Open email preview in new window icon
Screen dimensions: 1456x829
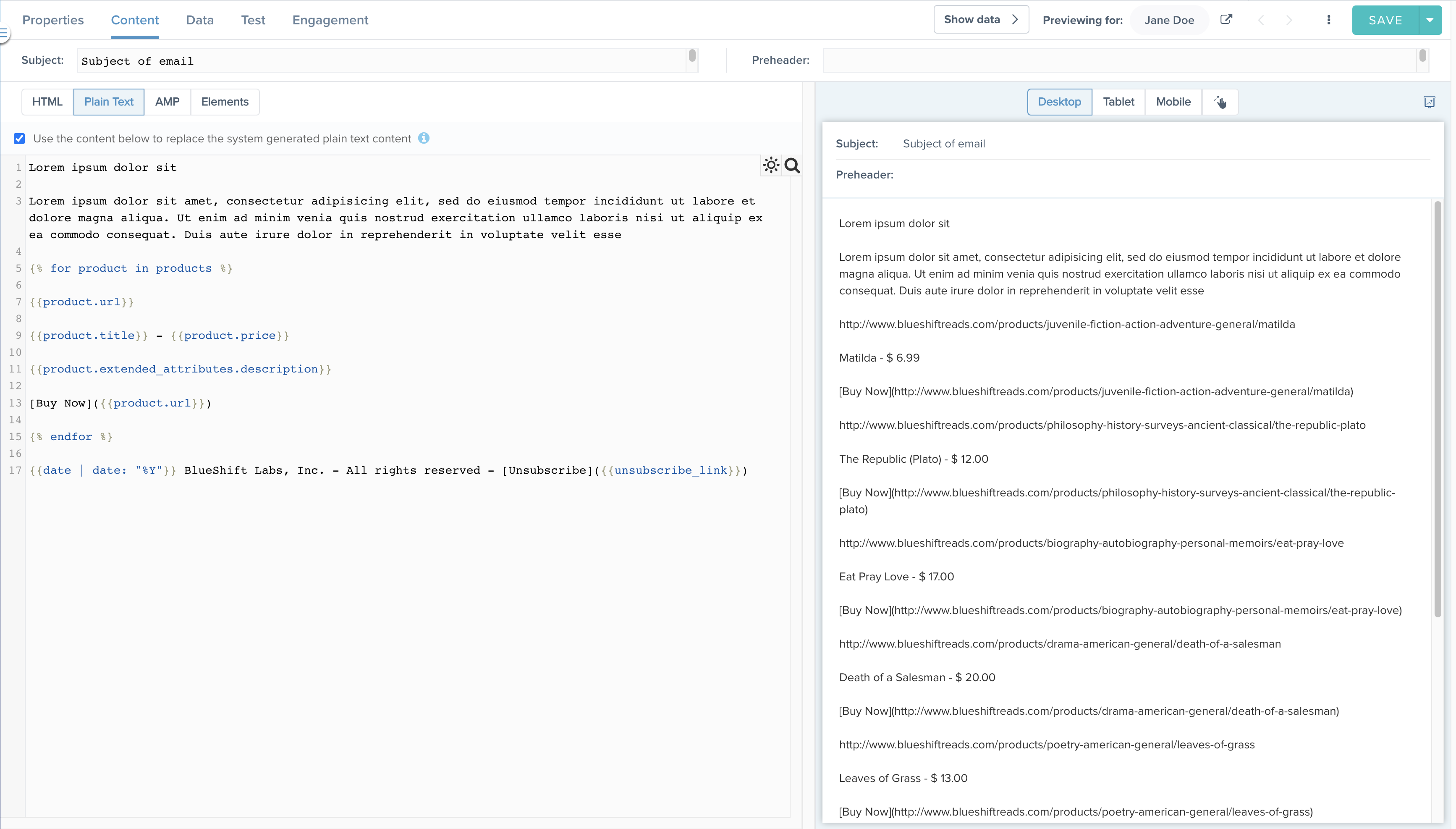coord(1226,19)
